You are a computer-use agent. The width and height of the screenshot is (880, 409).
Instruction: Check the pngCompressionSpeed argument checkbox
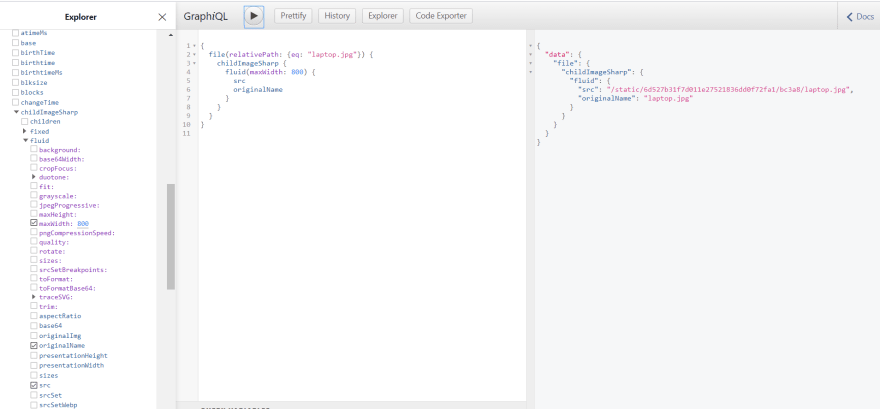tap(34, 233)
